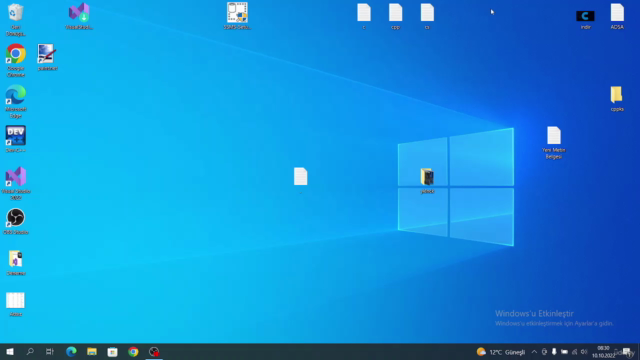Viewport: 640px width, 360px height.
Task: Launch Microsoft Edge from the taskbar
Action: (x=71, y=352)
